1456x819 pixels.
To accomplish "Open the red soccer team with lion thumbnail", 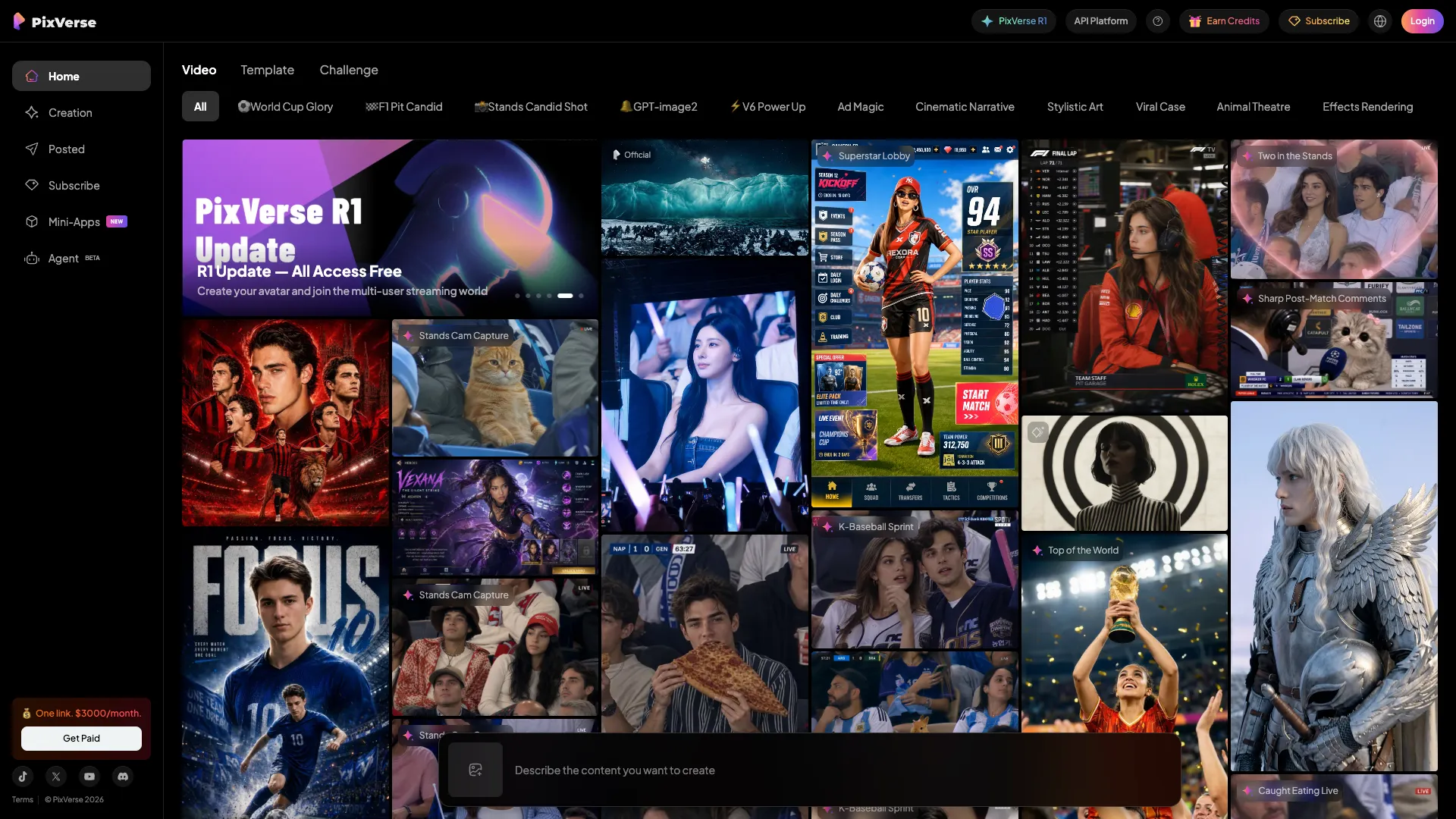I will tap(285, 422).
